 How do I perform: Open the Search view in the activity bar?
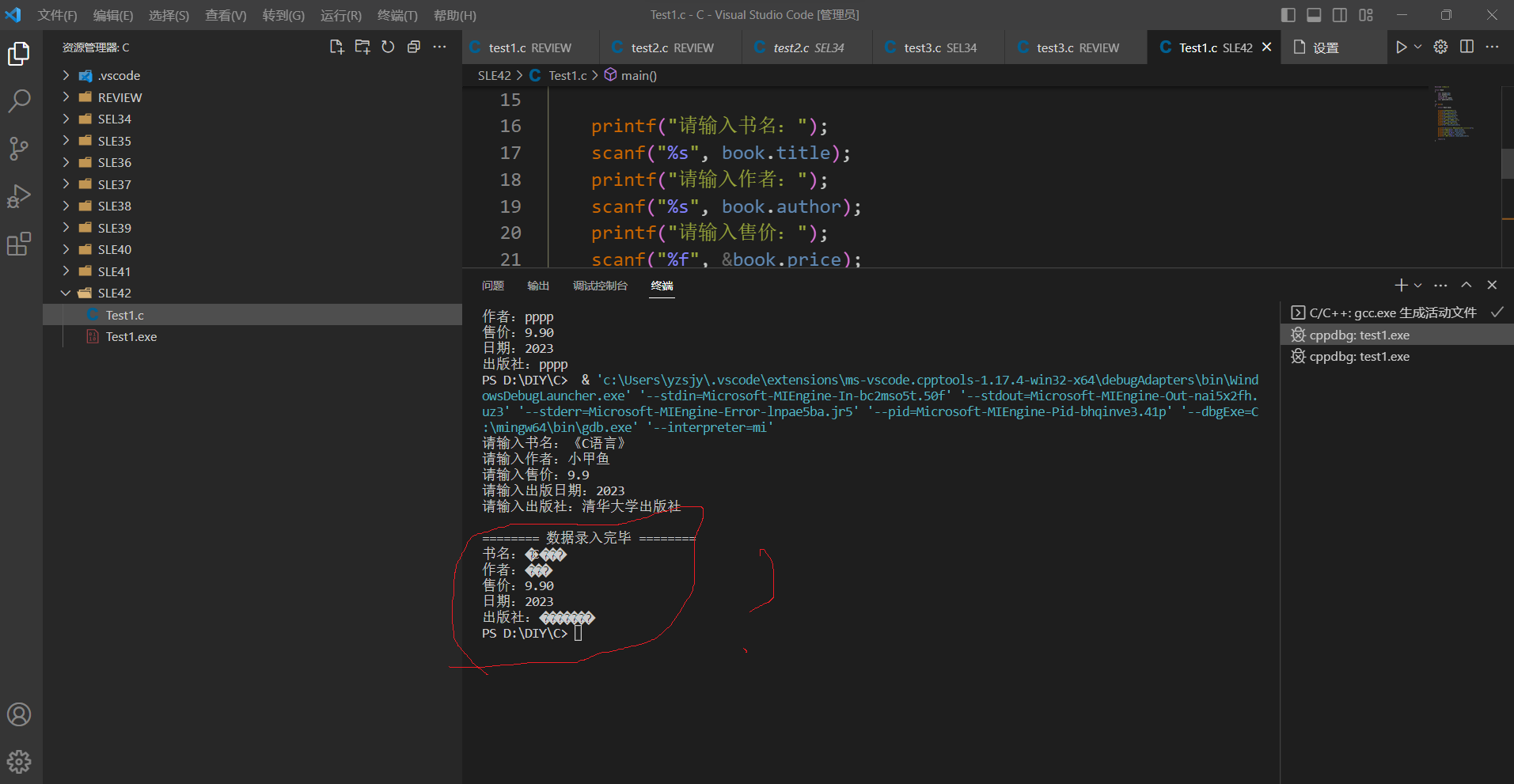click(19, 100)
